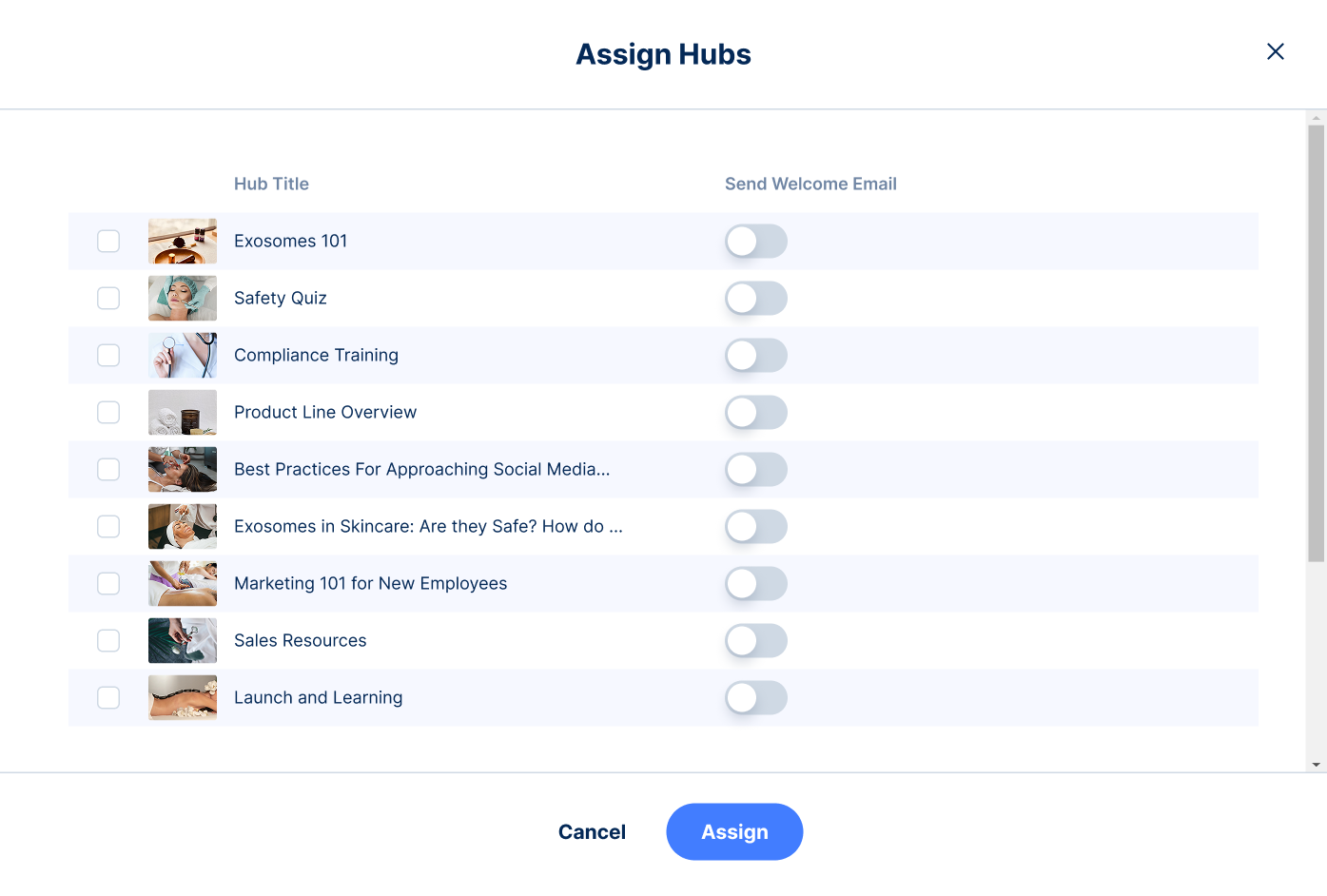Click the Safety Quiz thumbnail image
The height and width of the screenshot is (896, 1327).
[183, 298]
